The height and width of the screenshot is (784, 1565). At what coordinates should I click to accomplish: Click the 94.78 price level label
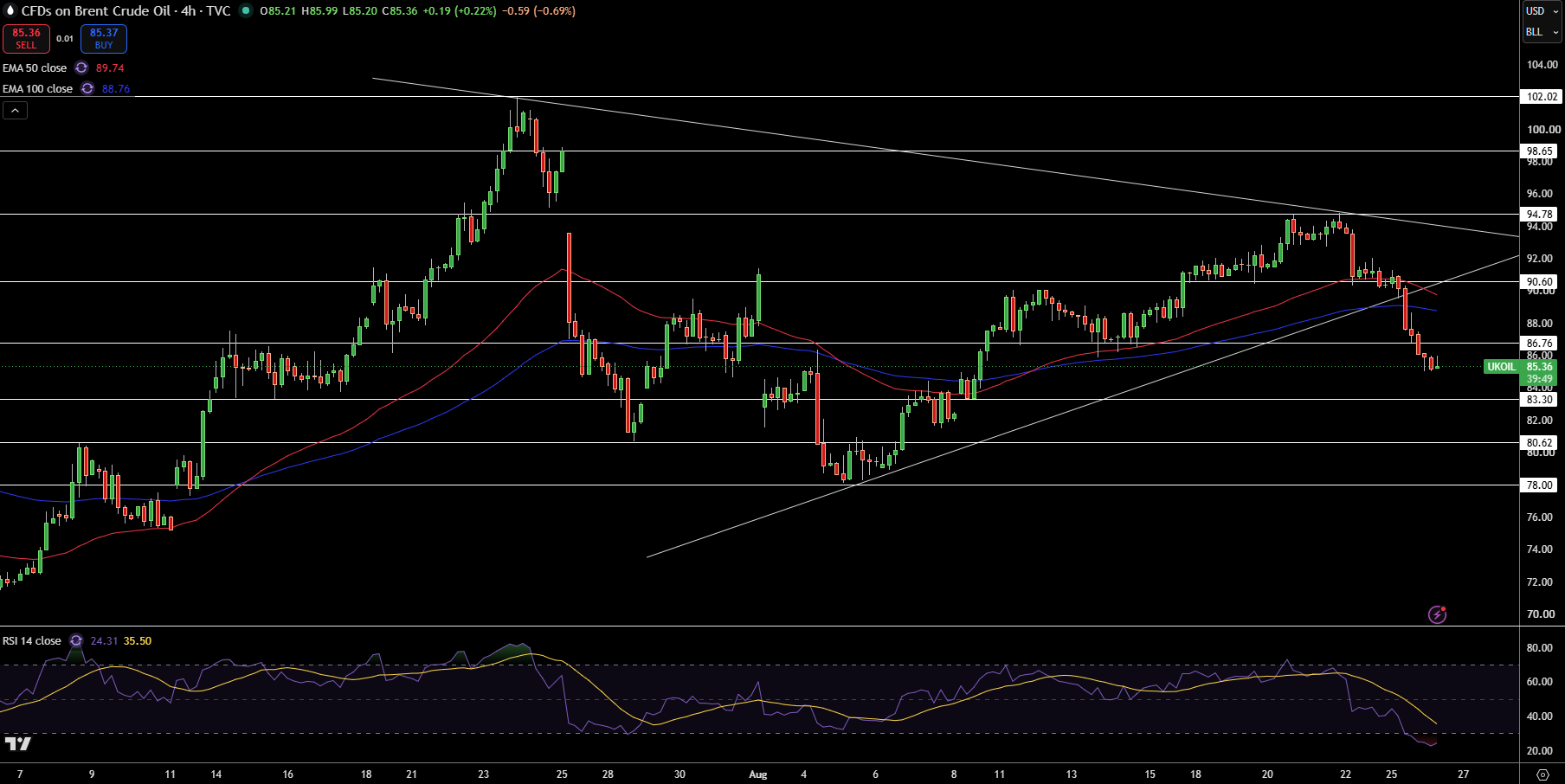tap(1540, 215)
